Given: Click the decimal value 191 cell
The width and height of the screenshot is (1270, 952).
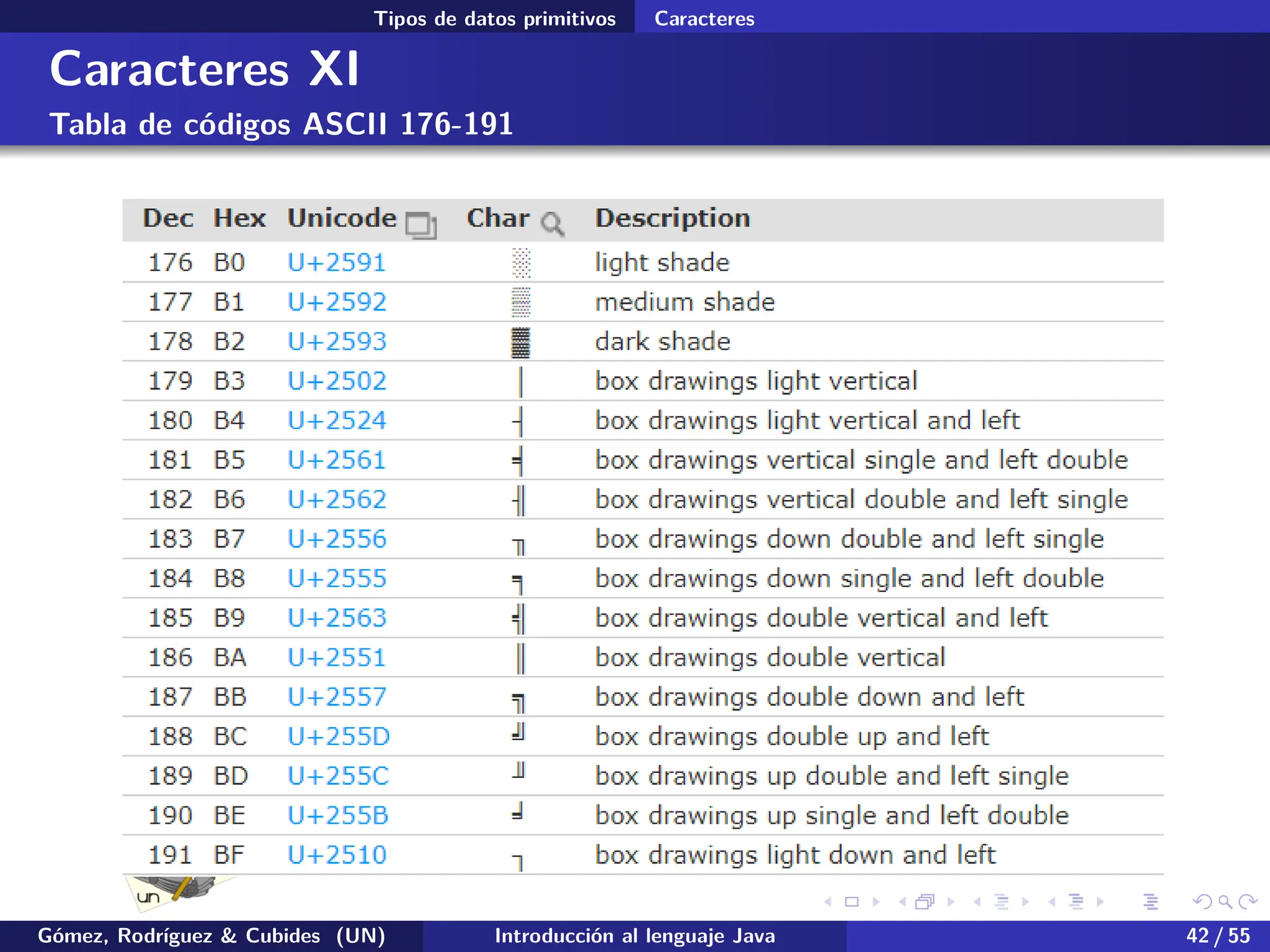Looking at the screenshot, I should [170, 855].
